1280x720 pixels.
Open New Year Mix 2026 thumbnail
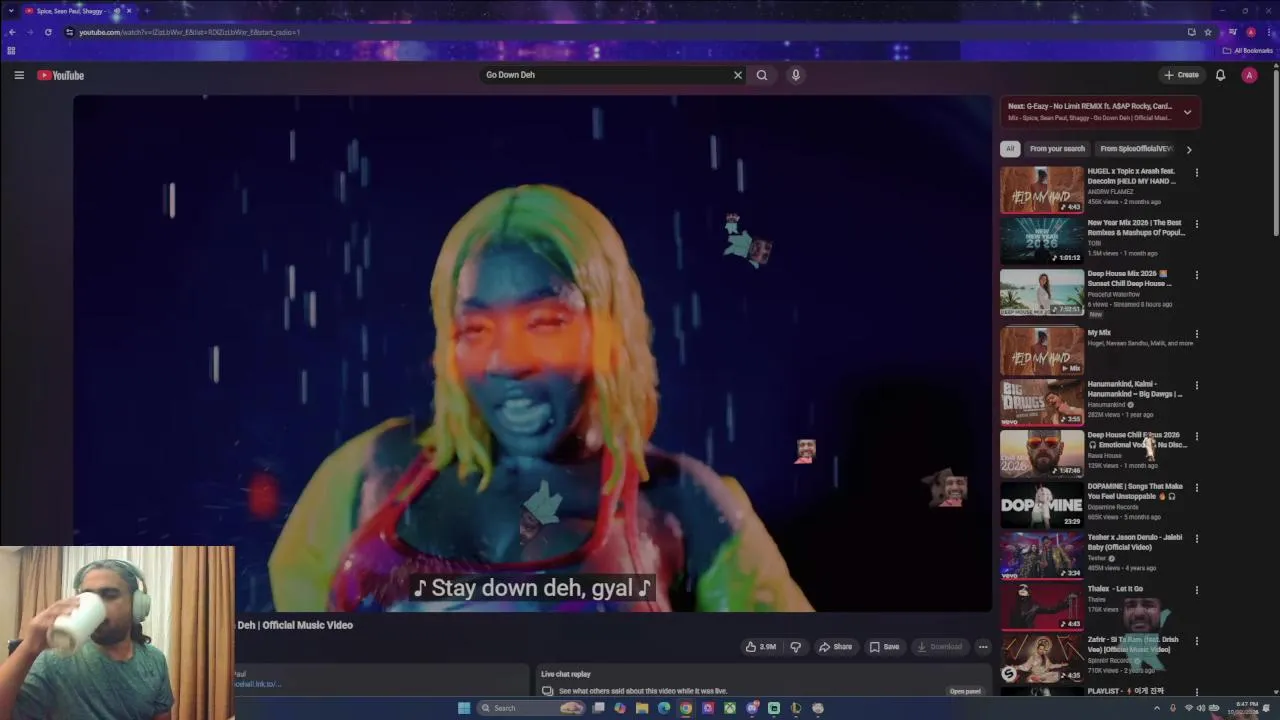click(x=1042, y=241)
